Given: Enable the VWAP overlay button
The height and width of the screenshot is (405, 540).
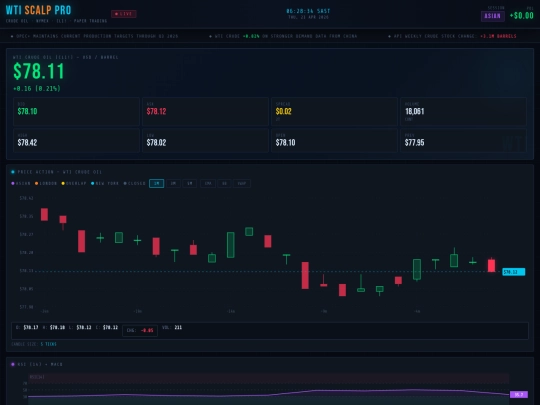Looking at the screenshot, I should 242,184.
